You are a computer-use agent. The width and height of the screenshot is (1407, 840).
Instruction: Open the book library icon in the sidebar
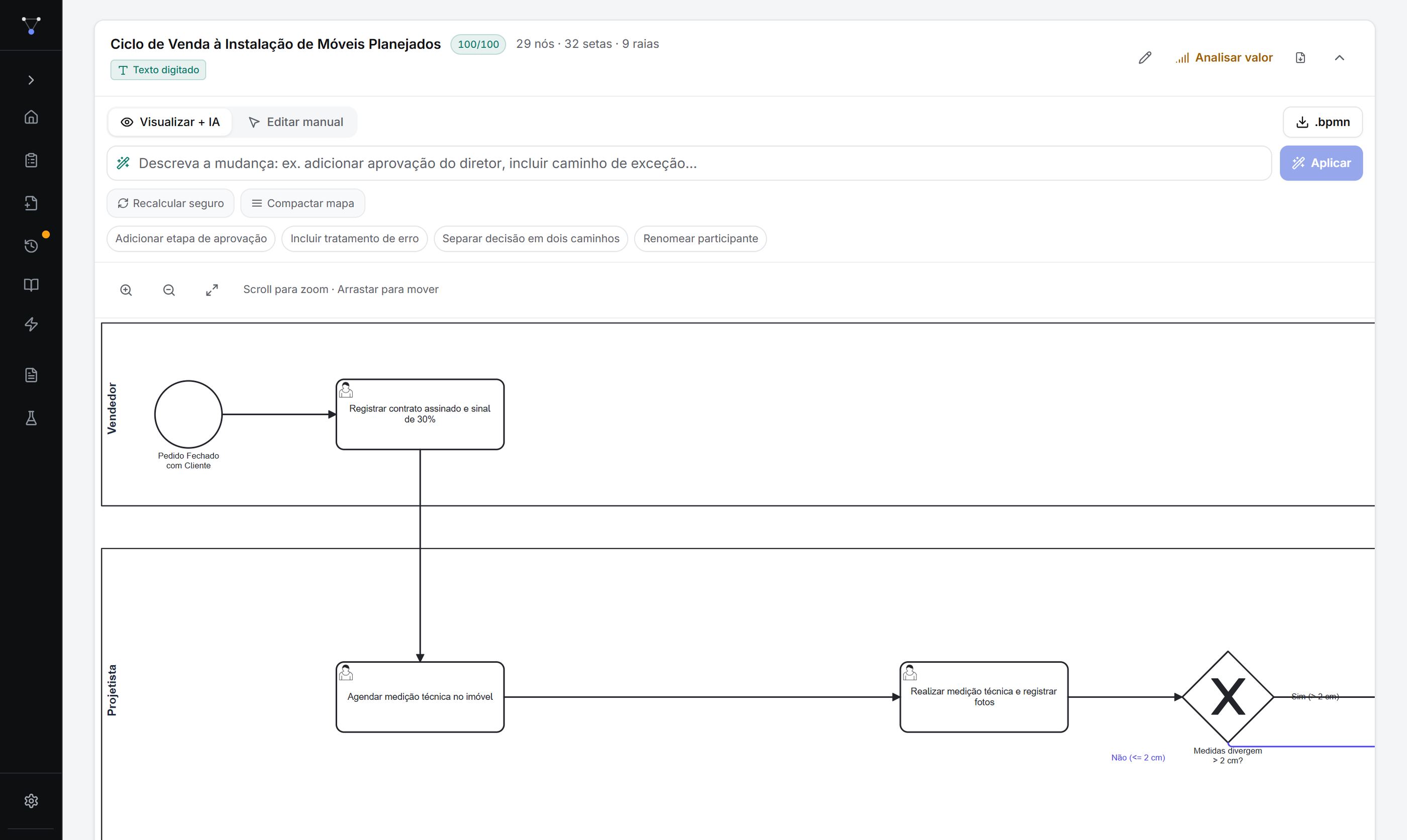(x=31, y=285)
